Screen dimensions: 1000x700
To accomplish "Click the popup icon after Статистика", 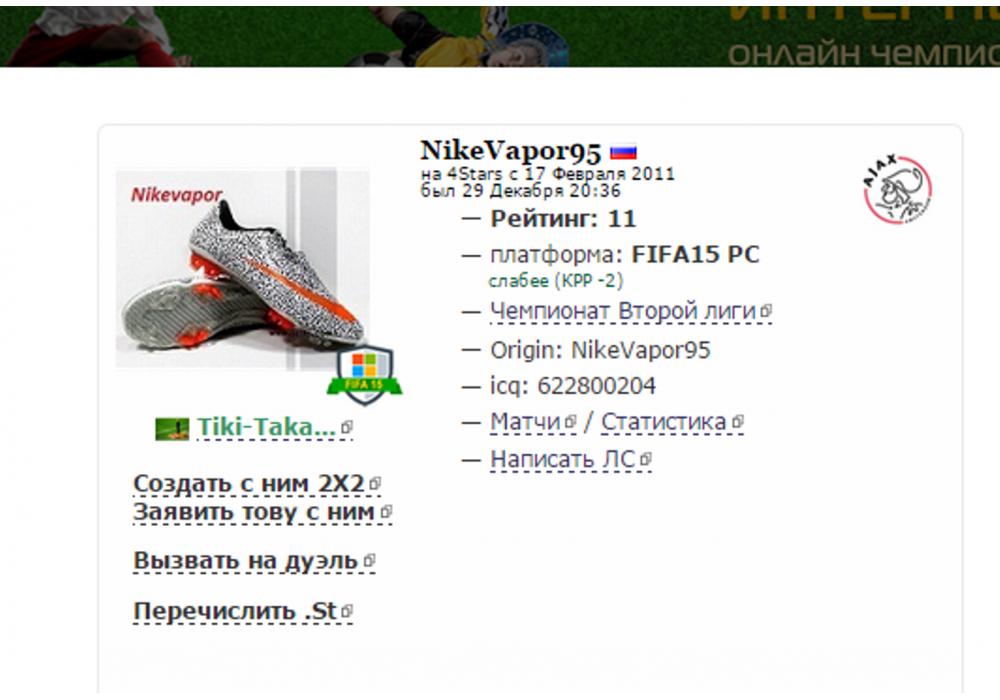I will click(x=737, y=421).
